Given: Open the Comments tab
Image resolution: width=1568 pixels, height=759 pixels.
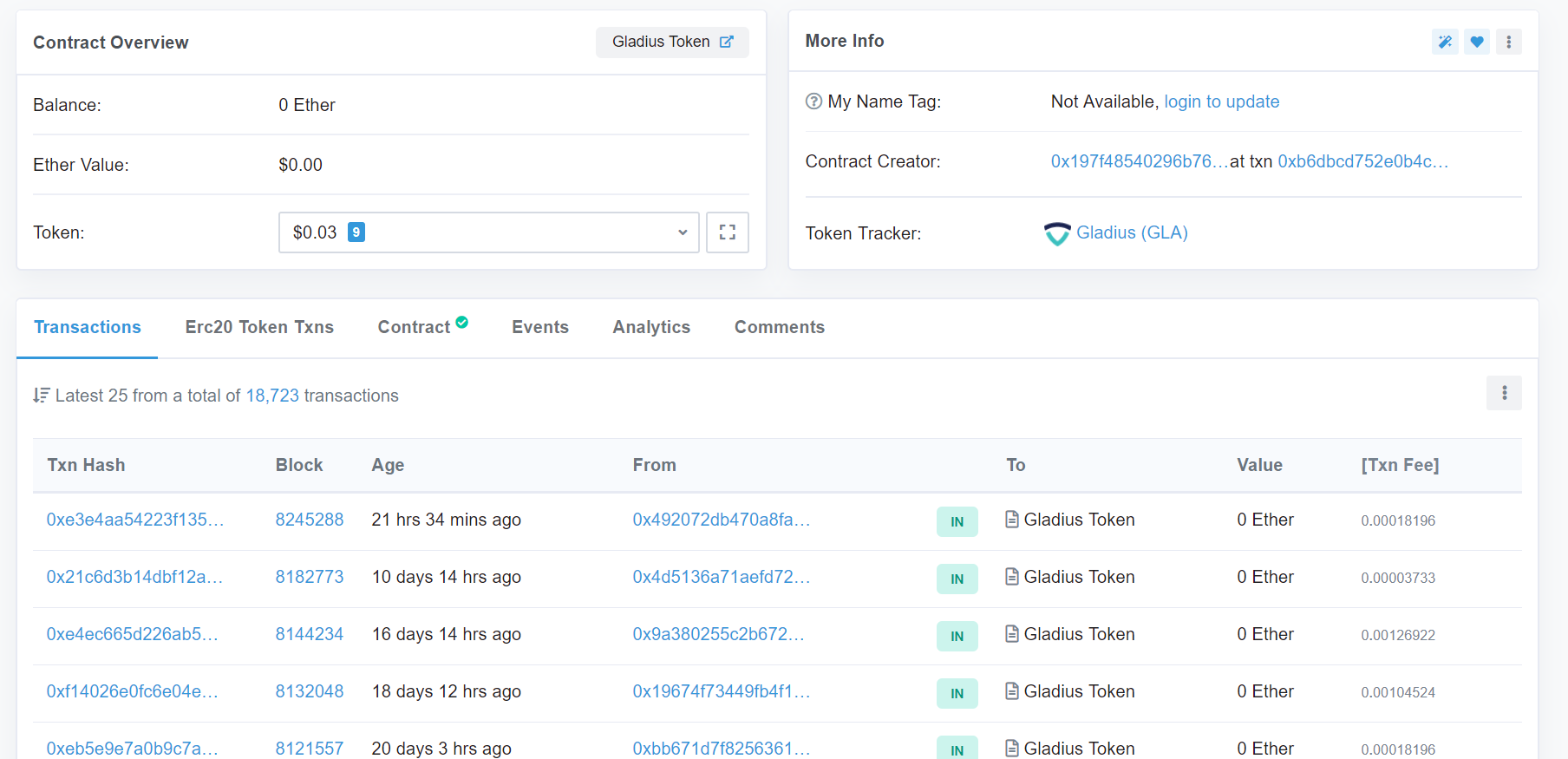Looking at the screenshot, I should pyautogui.click(x=780, y=327).
